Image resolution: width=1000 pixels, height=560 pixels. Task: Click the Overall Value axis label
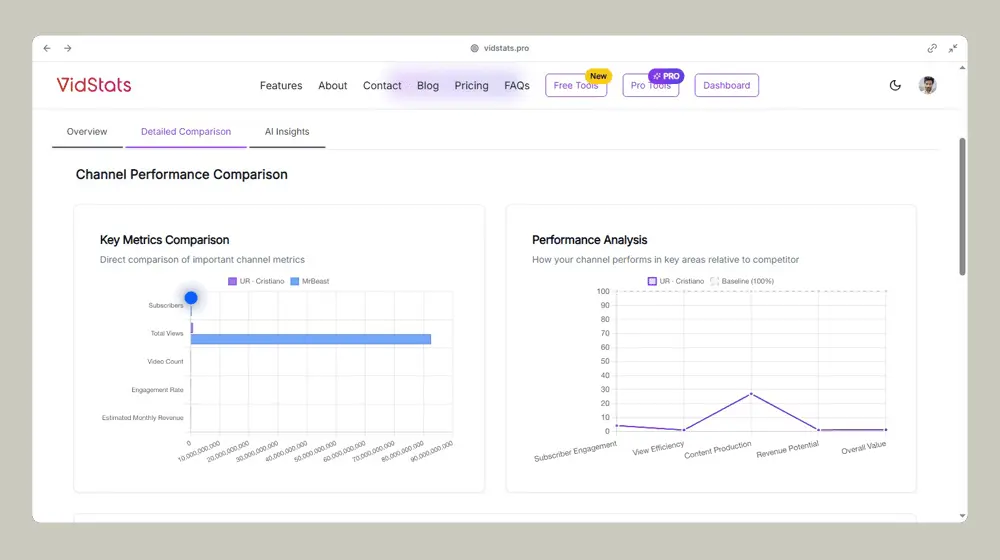pos(864,448)
